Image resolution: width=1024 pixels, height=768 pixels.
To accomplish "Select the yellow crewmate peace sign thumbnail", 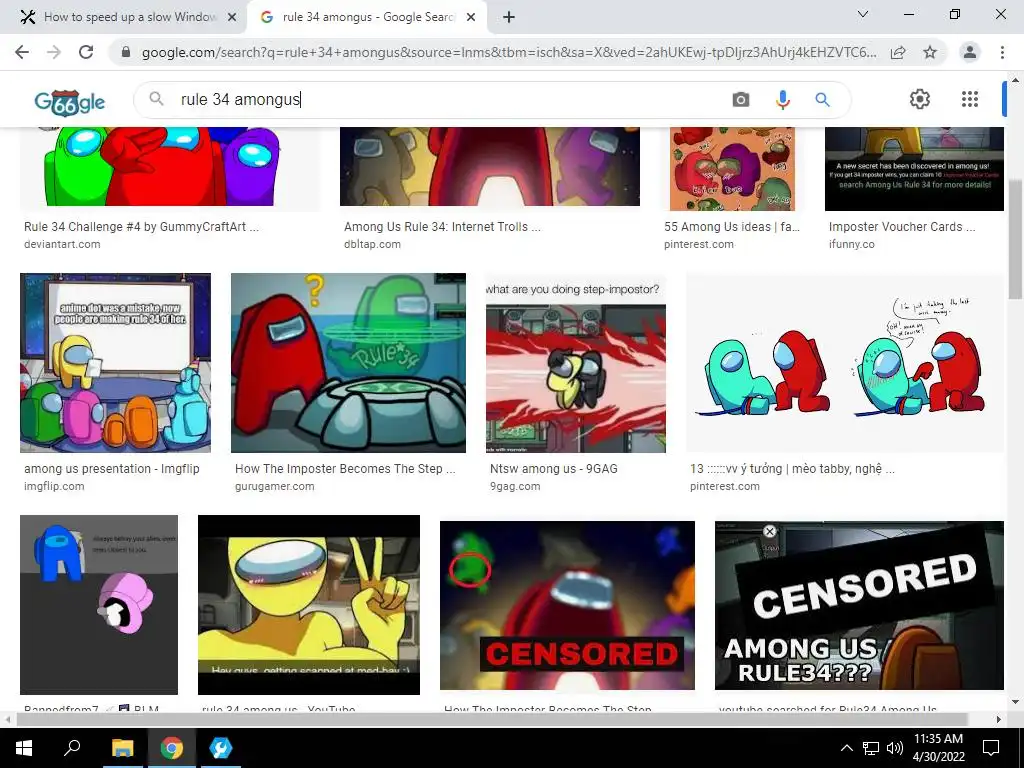I will coord(309,605).
